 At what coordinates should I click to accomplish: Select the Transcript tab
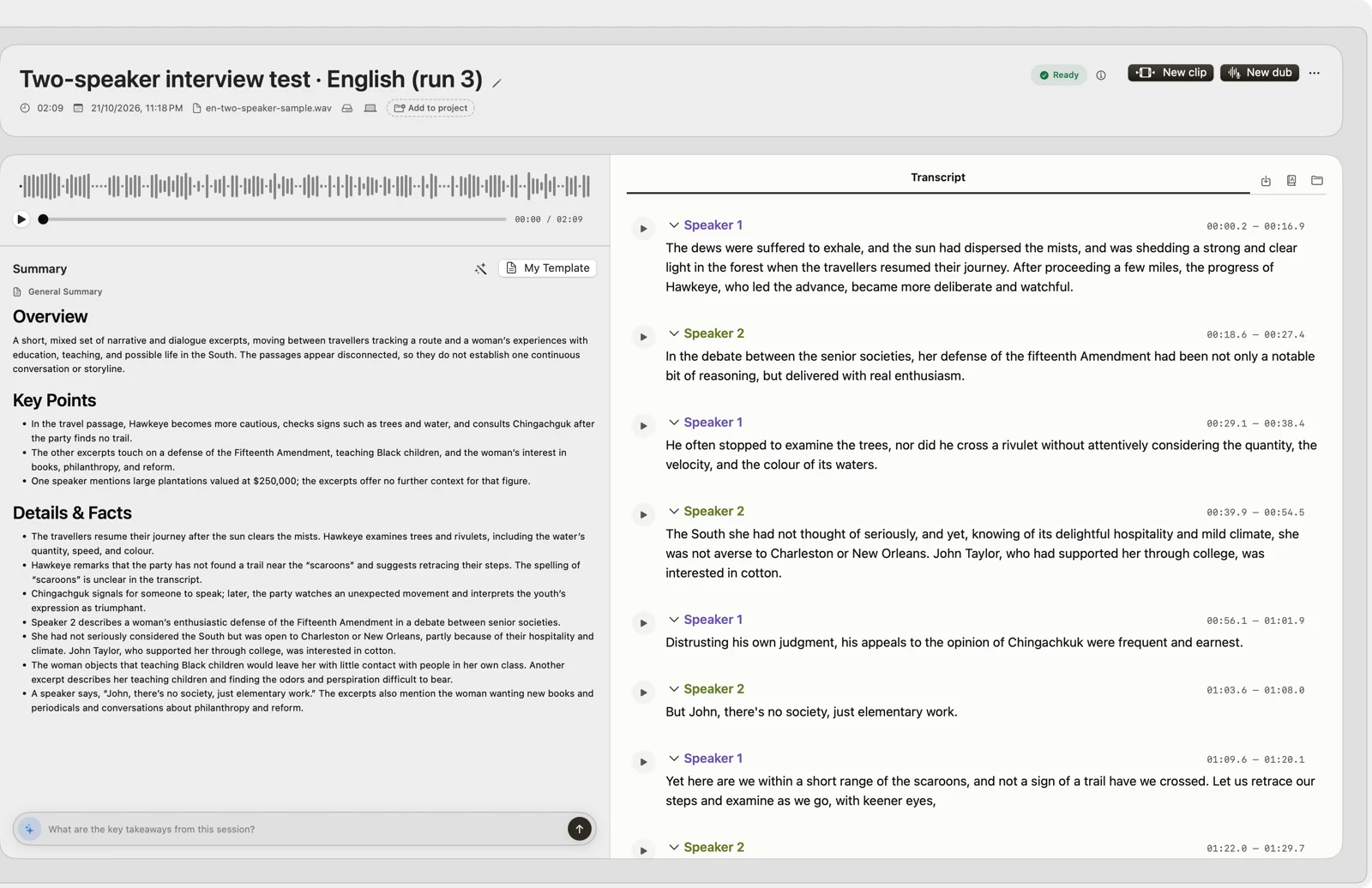(937, 177)
